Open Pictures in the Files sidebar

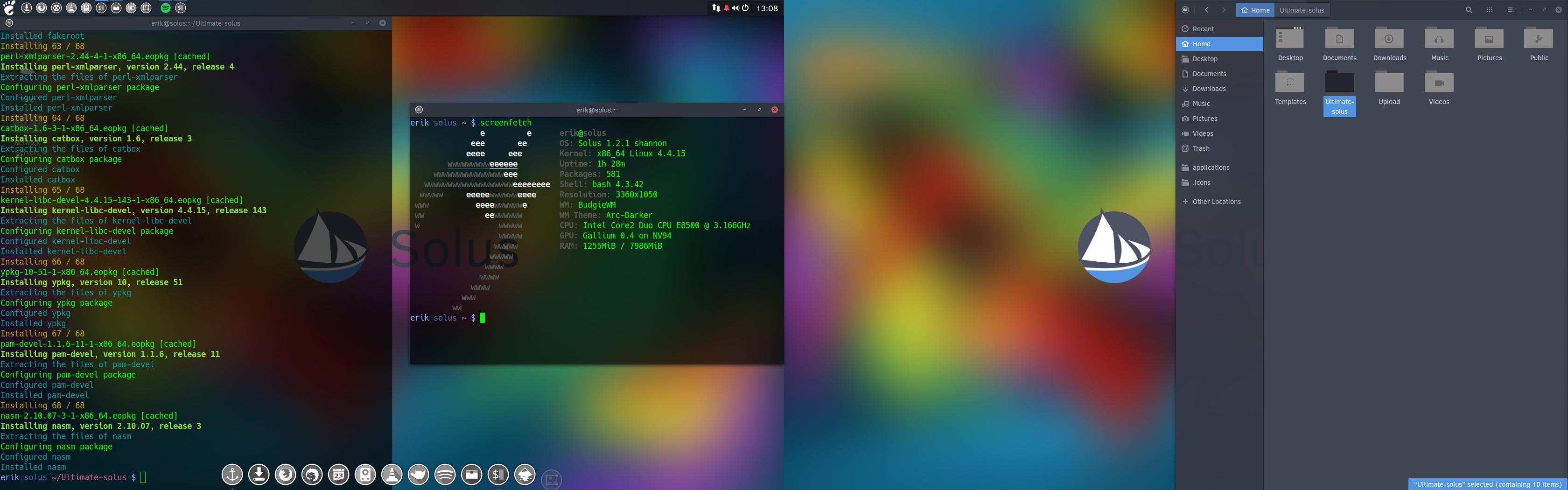click(x=1219, y=118)
